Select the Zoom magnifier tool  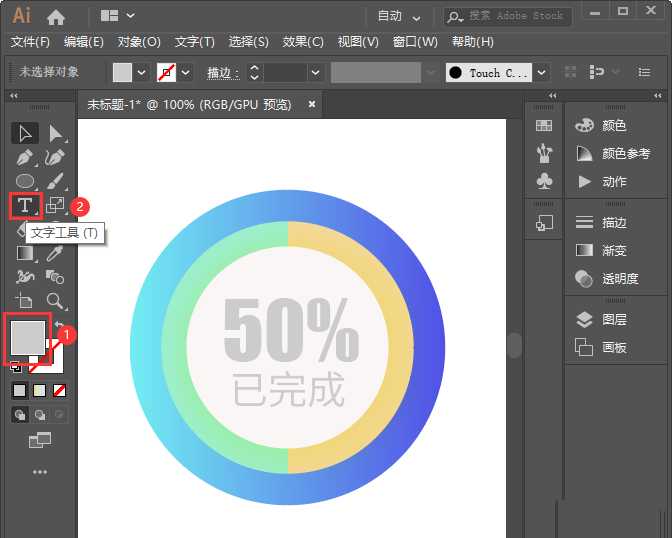pyautogui.click(x=56, y=300)
